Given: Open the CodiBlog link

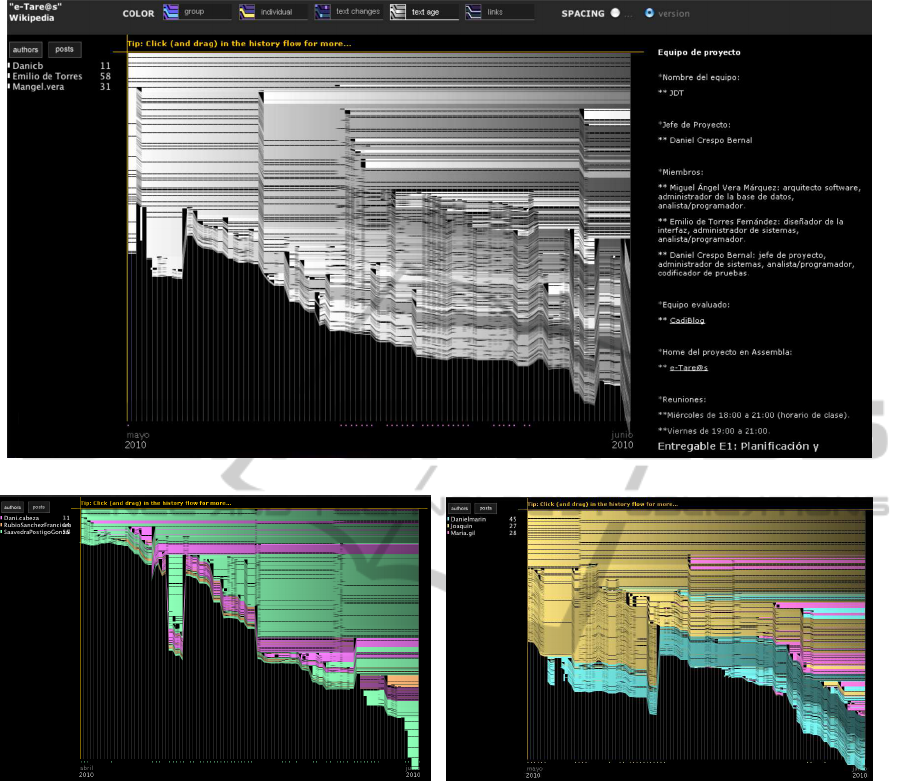Looking at the screenshot, I should pyautogui.click(x=685, y=320).
